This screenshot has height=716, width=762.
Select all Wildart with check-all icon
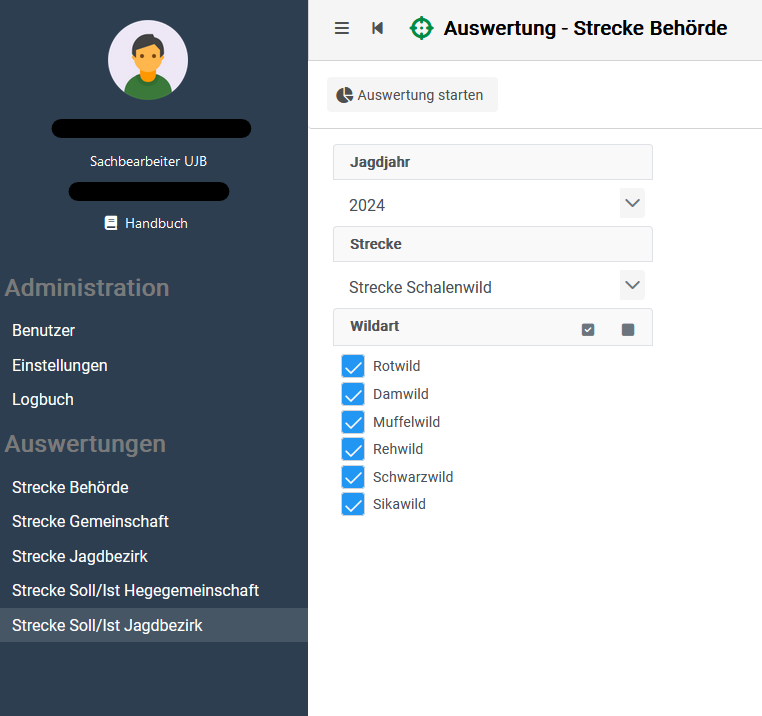(588, 329)
